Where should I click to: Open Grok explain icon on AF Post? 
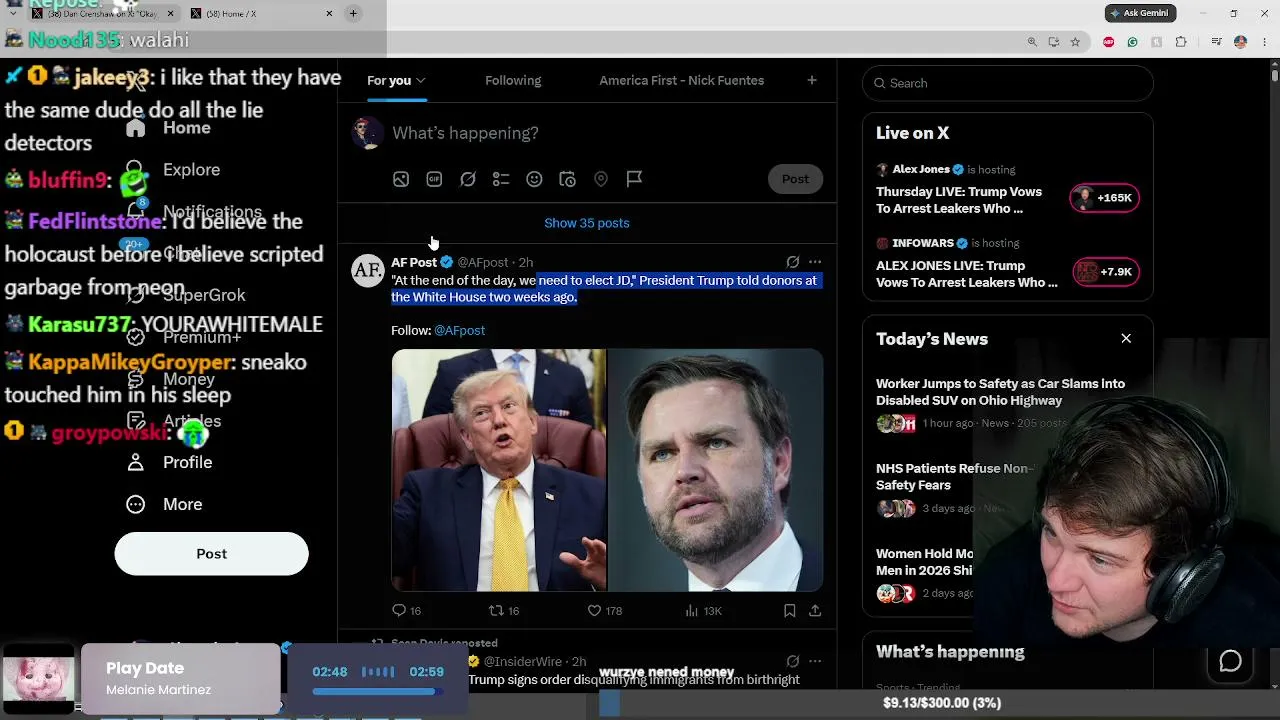[x=793, y=262]
